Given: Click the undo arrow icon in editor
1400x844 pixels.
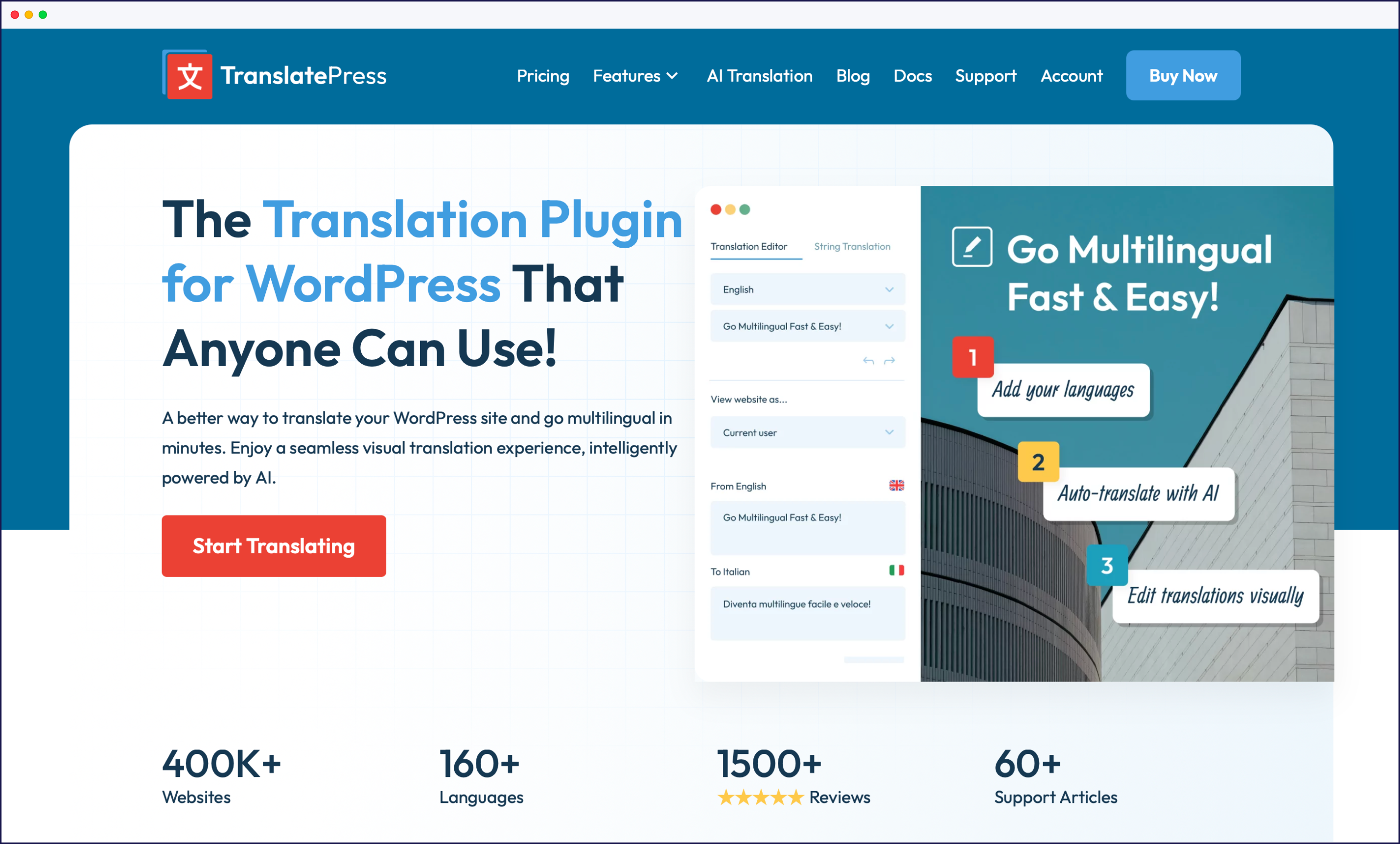Looking at the screenshot, I should pyautogui.click(x=868, y=360).
